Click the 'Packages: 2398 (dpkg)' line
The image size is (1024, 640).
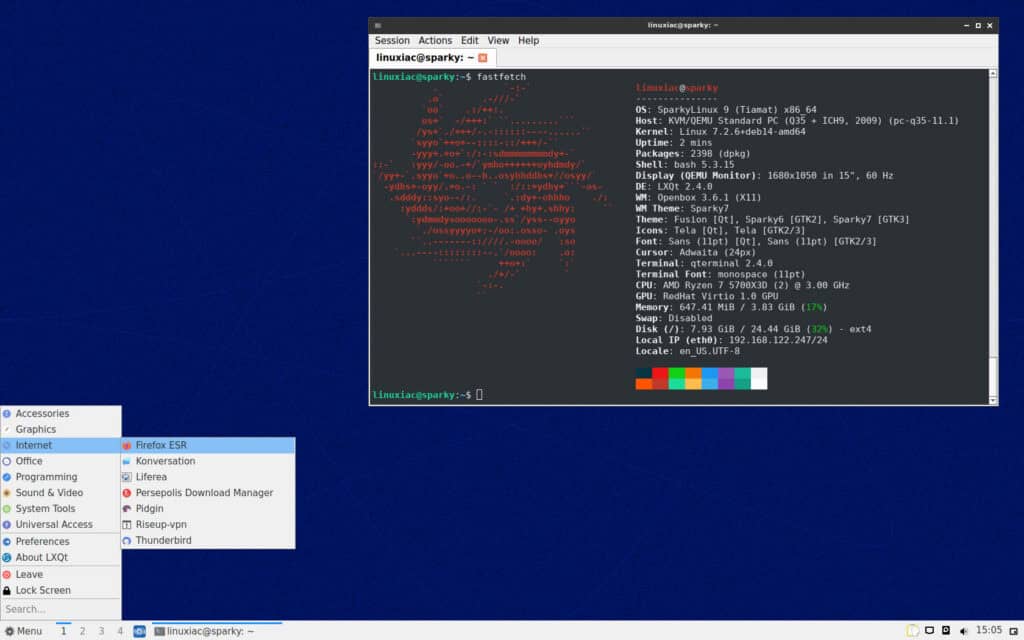pyautogui.click(x=693, y=153)
